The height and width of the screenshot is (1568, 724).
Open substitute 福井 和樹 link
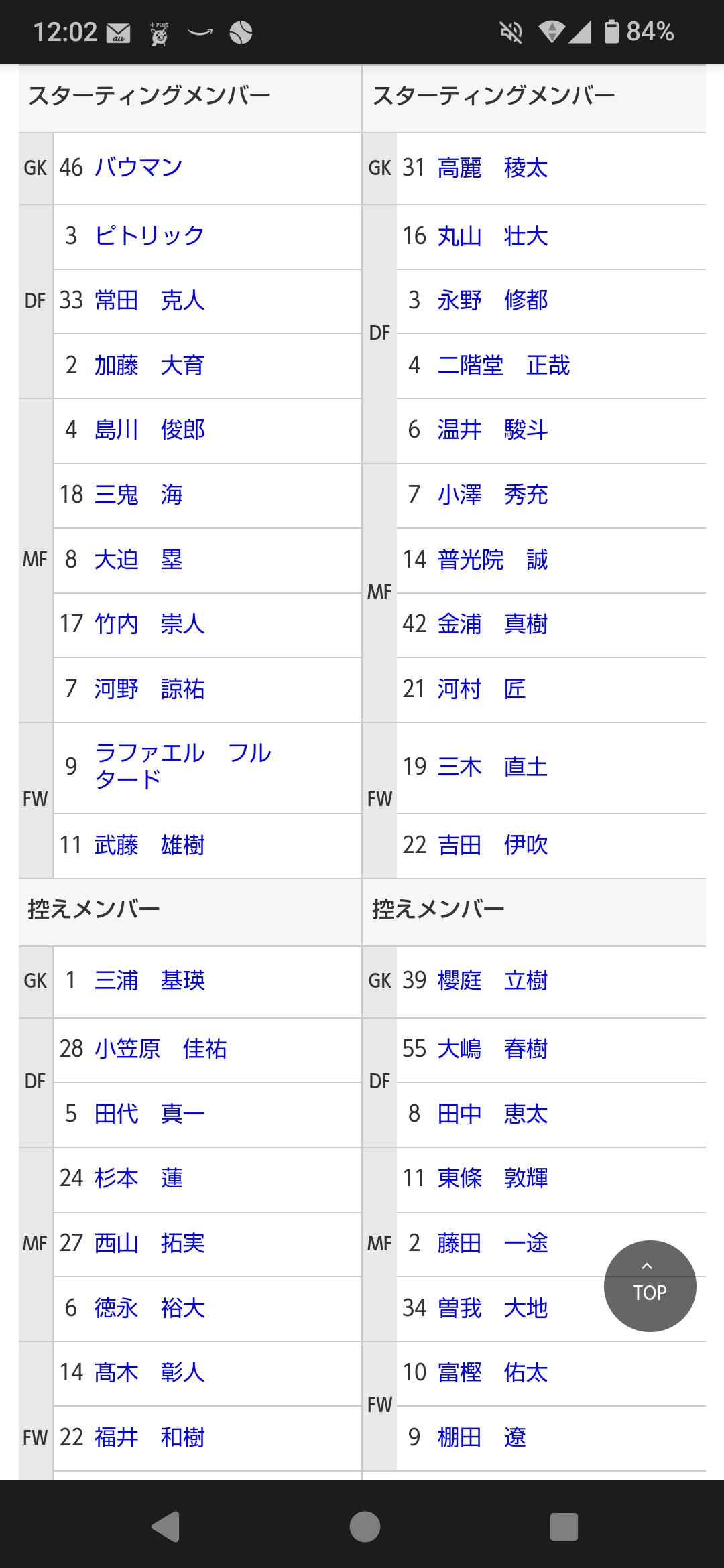149,1437
